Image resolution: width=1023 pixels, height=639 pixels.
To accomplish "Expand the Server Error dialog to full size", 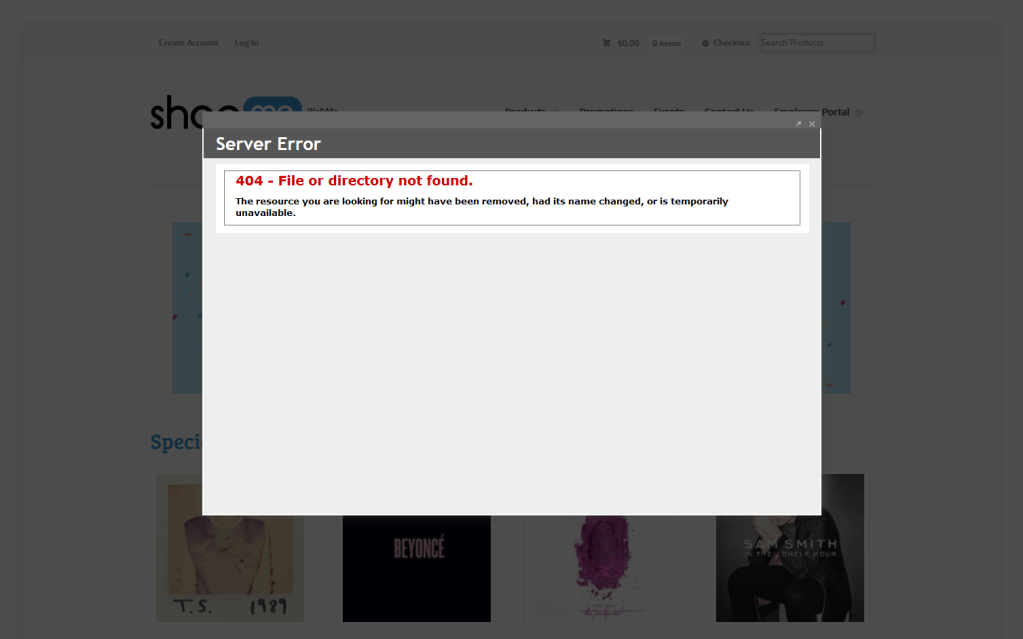I will [x=798, y=124].
